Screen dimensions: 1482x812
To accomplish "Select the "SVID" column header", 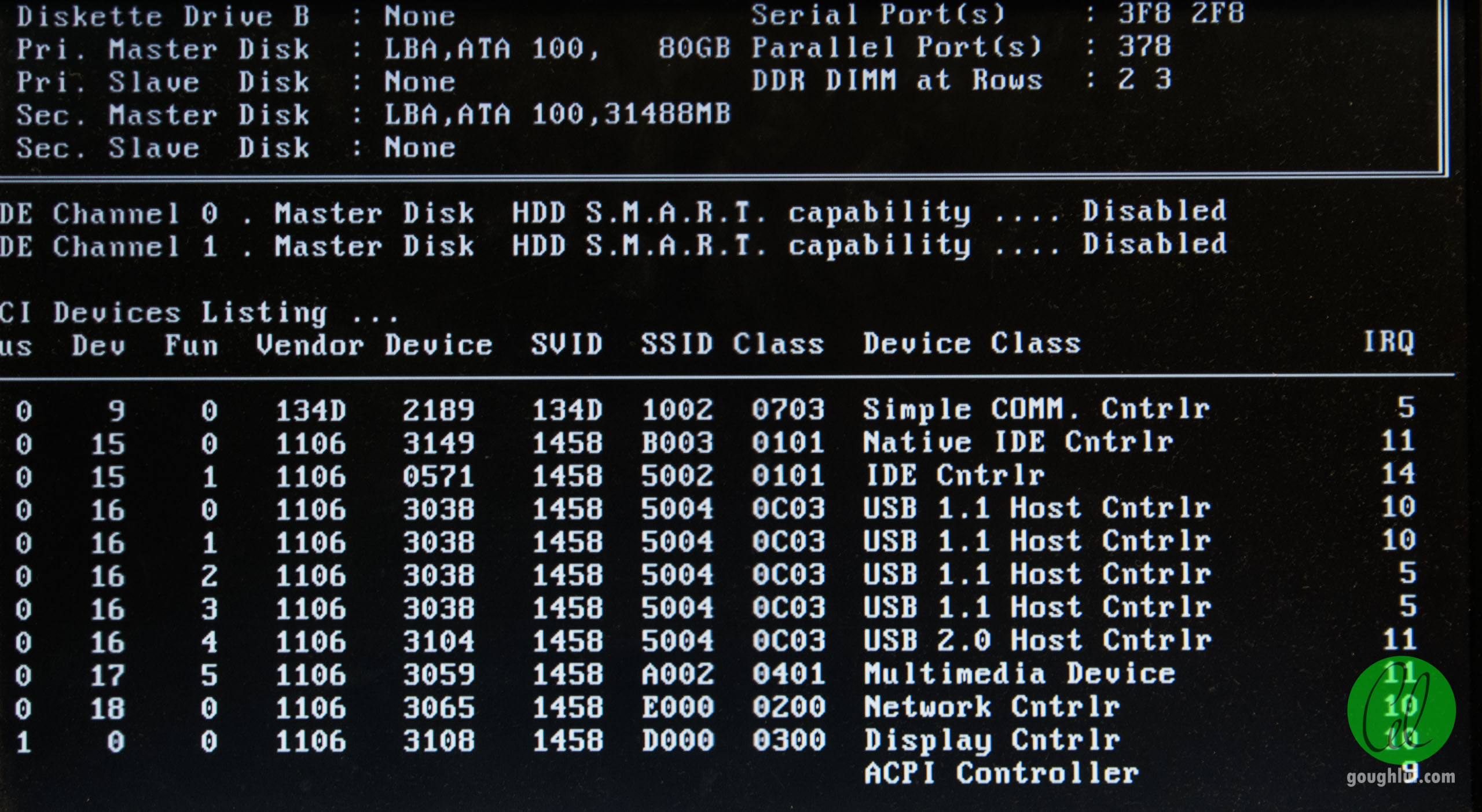I will 567,344.
